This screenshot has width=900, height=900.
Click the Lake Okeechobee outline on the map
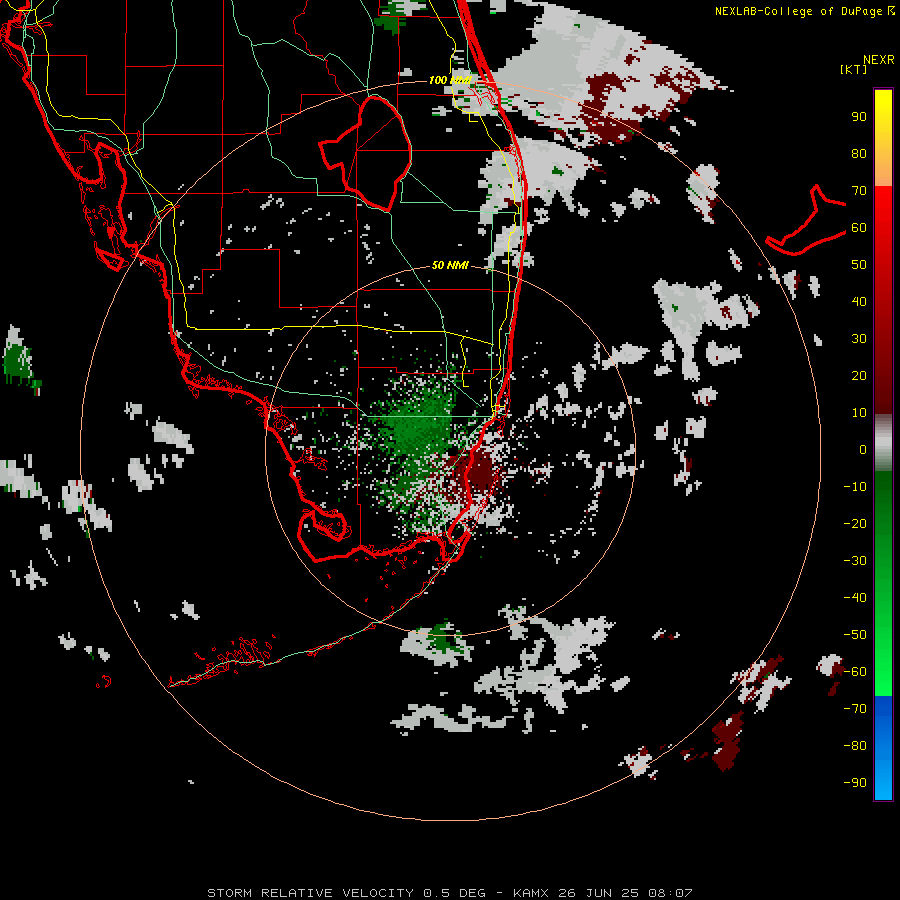(367, 152)
